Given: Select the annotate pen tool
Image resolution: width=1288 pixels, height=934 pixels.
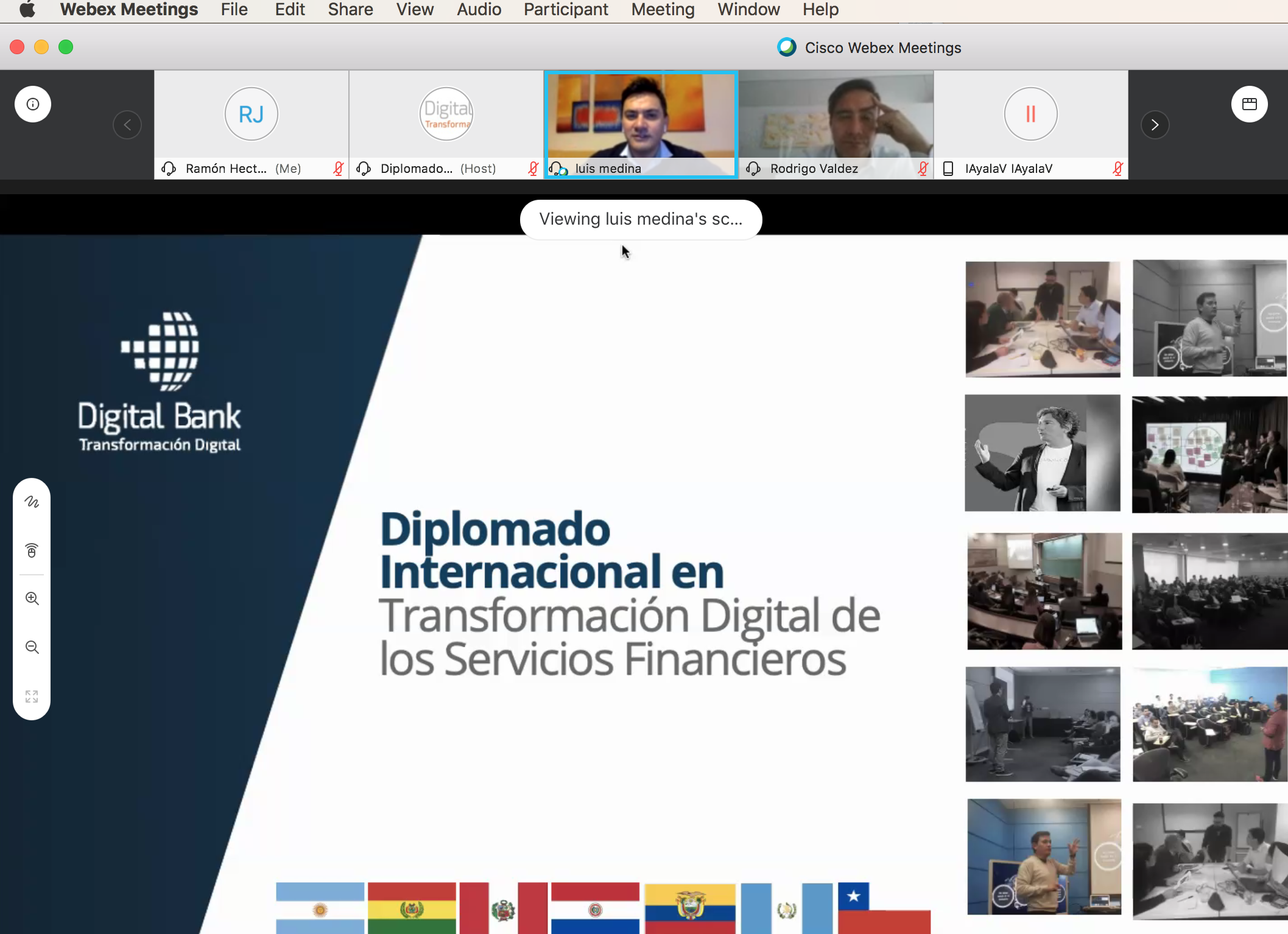Looking at the screenshot, I should click(32, 502).
